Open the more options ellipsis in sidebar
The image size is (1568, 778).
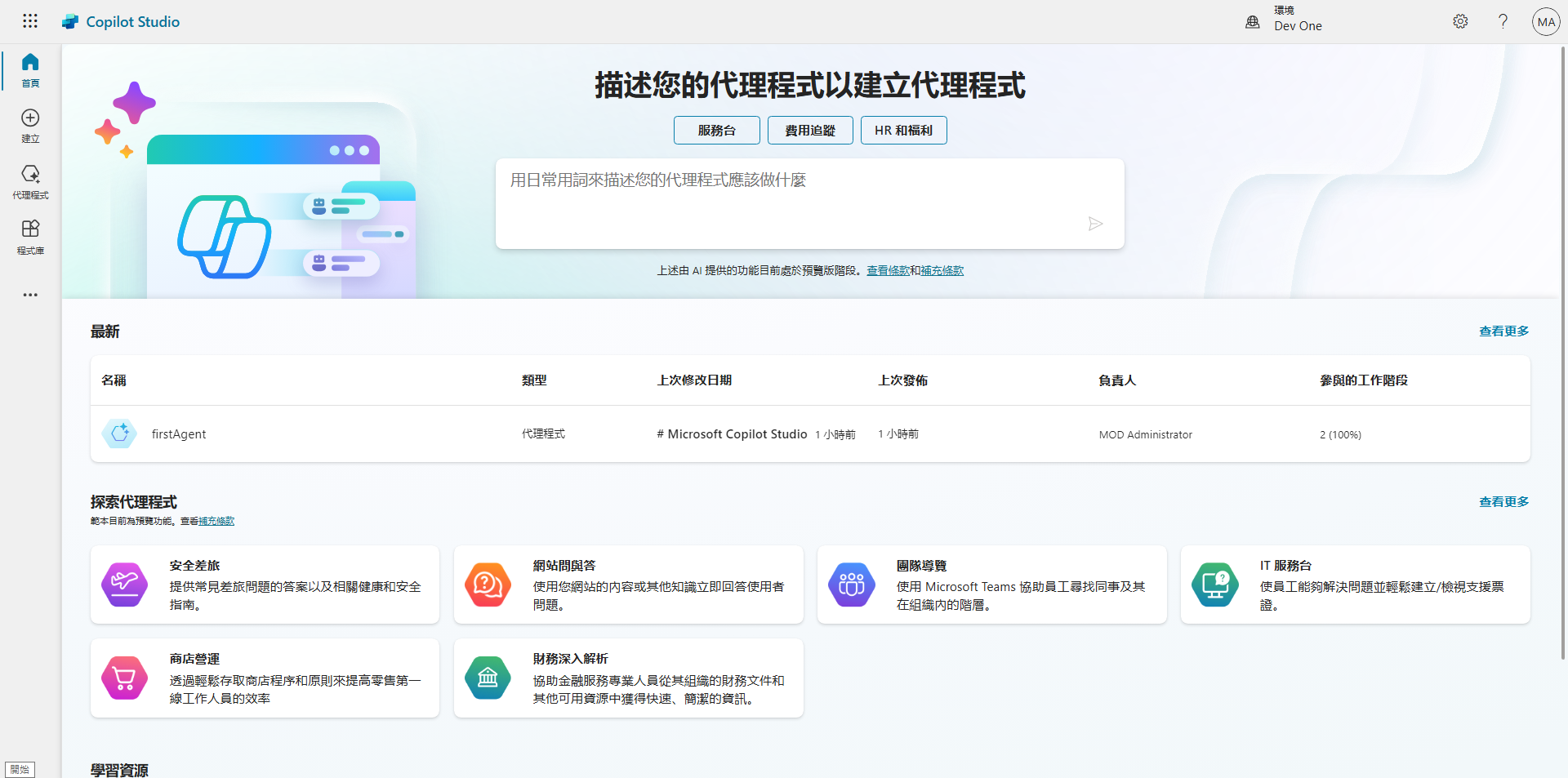click(30, 295)
